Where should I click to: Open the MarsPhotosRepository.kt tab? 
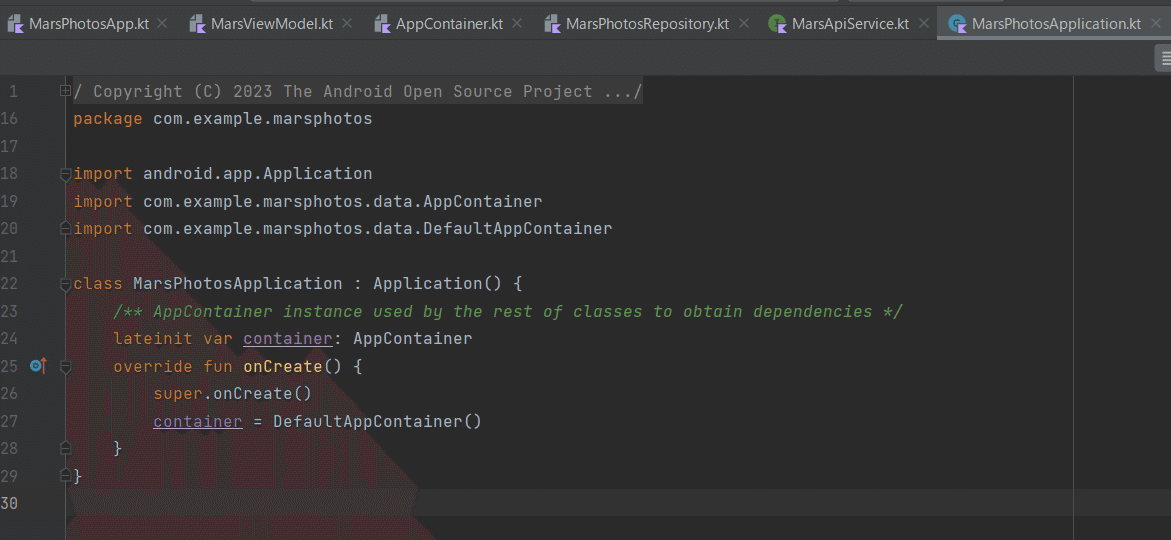coord(647,23)
